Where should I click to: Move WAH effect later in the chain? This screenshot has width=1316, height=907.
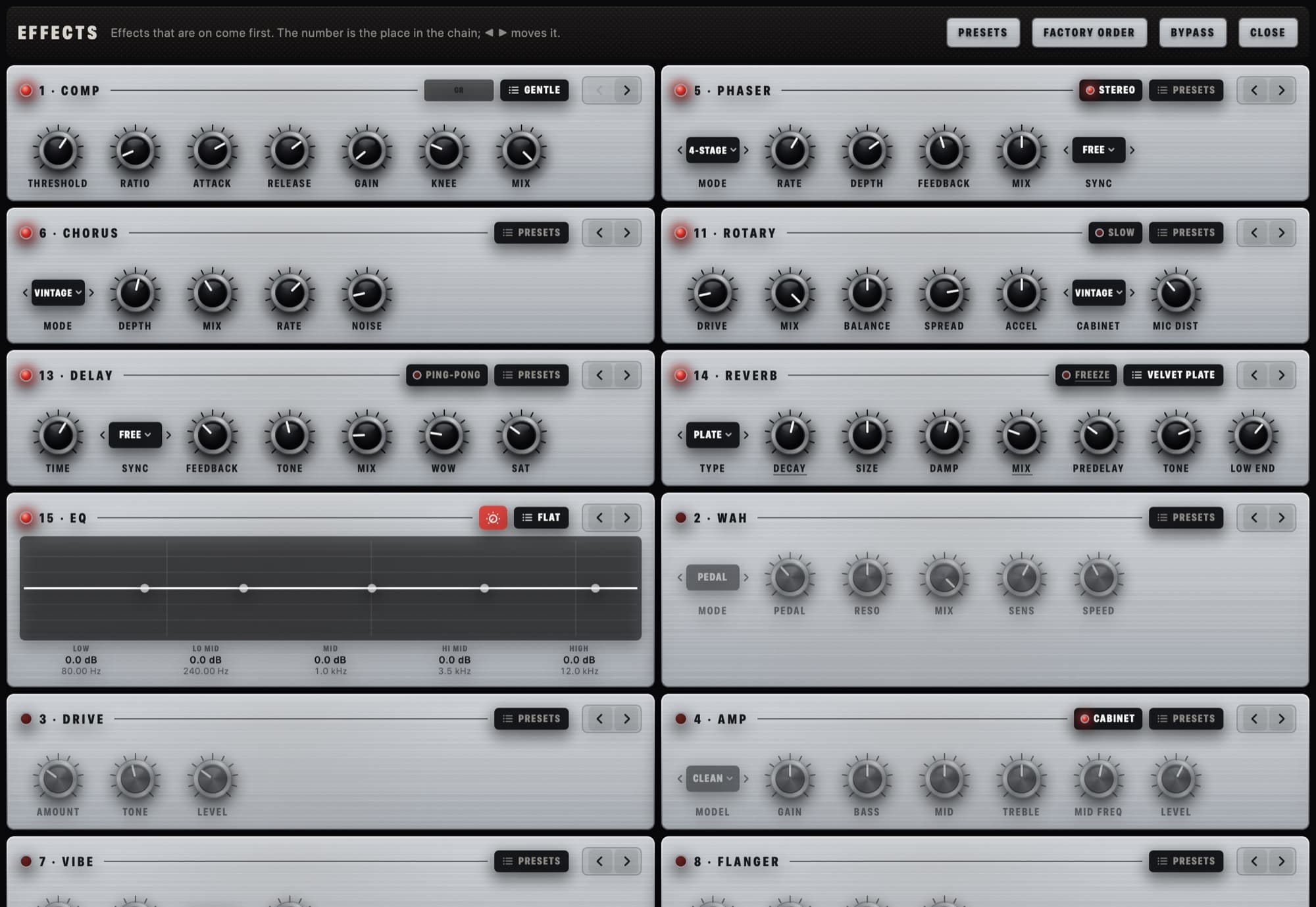tap(1281, 518)
